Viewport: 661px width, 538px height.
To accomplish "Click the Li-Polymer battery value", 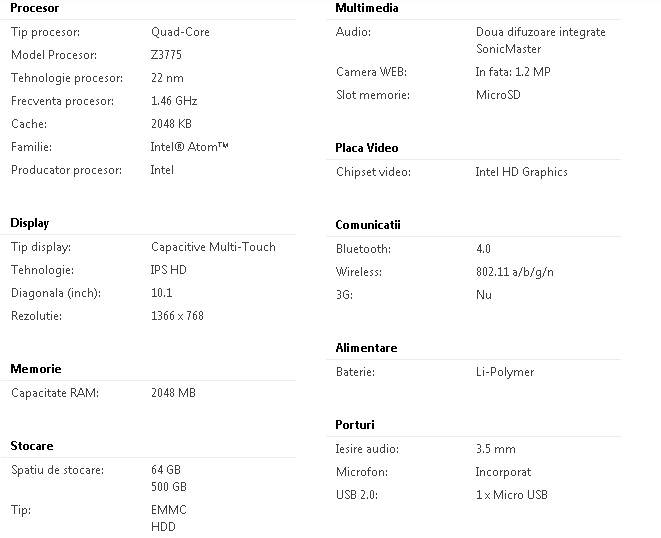I will (505, 372).
